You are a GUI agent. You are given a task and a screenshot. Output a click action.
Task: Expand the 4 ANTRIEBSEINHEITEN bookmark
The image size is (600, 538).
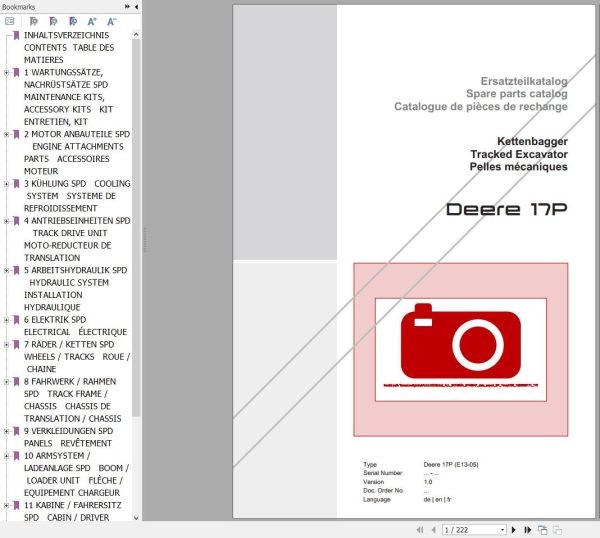click(x=6, y=221)
